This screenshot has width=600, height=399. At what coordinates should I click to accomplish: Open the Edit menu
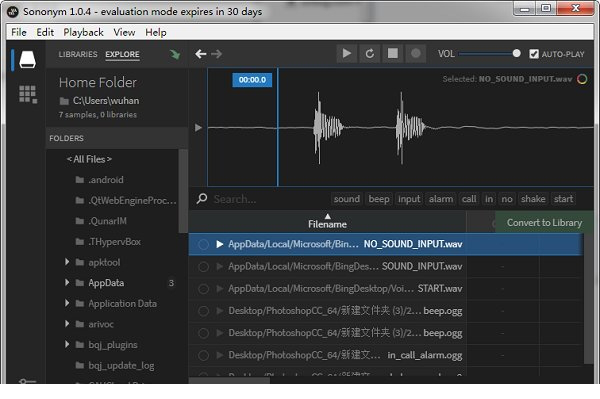45,33
